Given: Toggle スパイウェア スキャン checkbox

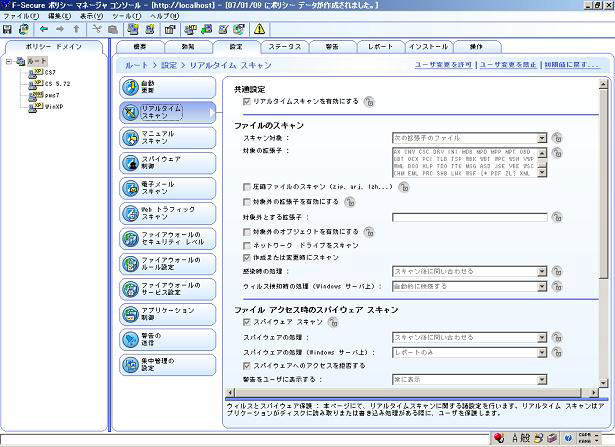Looking at the screenshot, I should tap(247, 322).
